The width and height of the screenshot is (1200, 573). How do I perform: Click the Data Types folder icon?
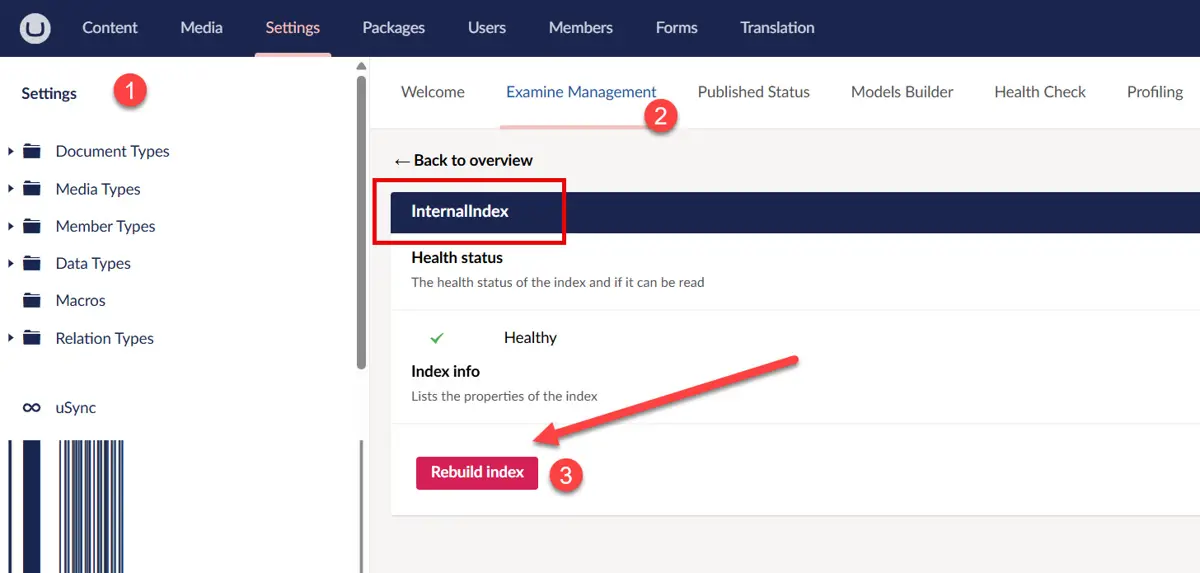32,264
